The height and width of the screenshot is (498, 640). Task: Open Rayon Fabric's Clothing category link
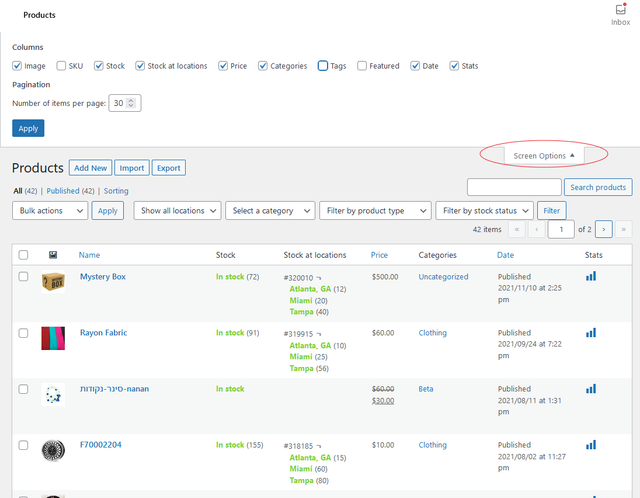pyautogui.click(x=433, y=333)
